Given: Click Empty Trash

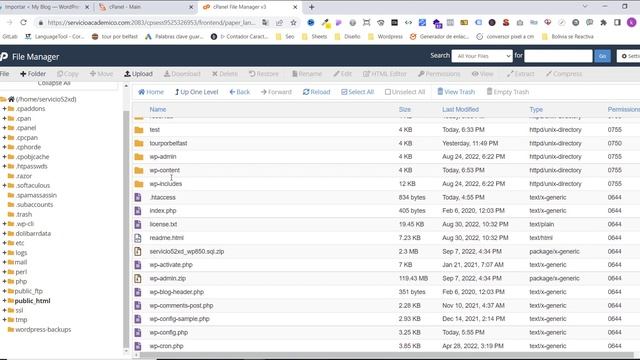Looking at the screenshot, I should click(x=508, y=92).
